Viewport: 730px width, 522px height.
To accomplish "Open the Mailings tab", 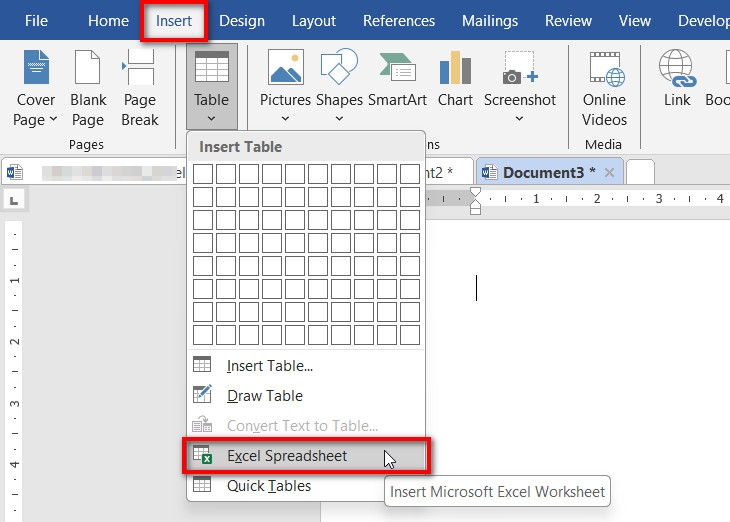I will [490, 21].
